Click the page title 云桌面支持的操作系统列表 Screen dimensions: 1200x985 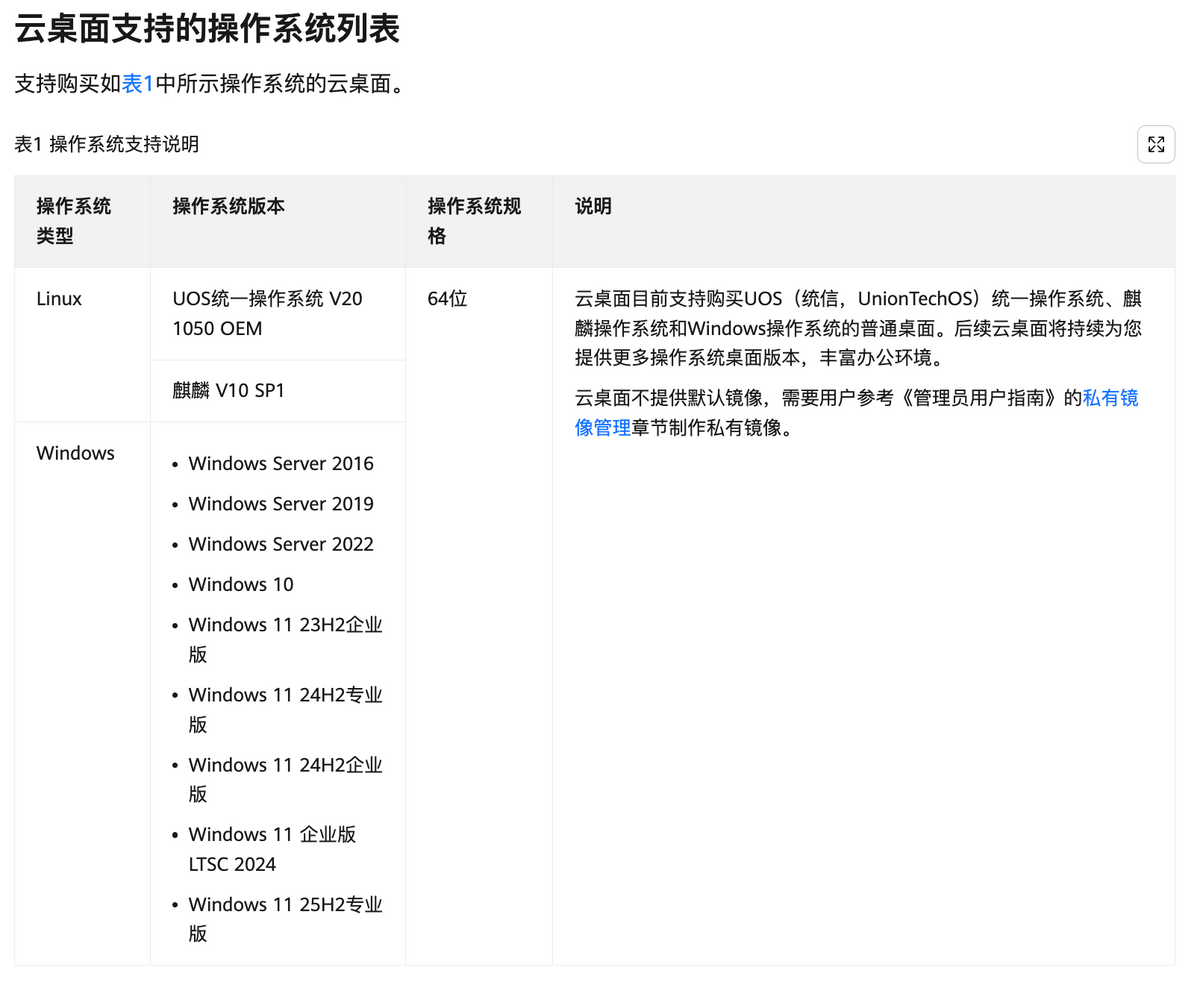[207, 29]
